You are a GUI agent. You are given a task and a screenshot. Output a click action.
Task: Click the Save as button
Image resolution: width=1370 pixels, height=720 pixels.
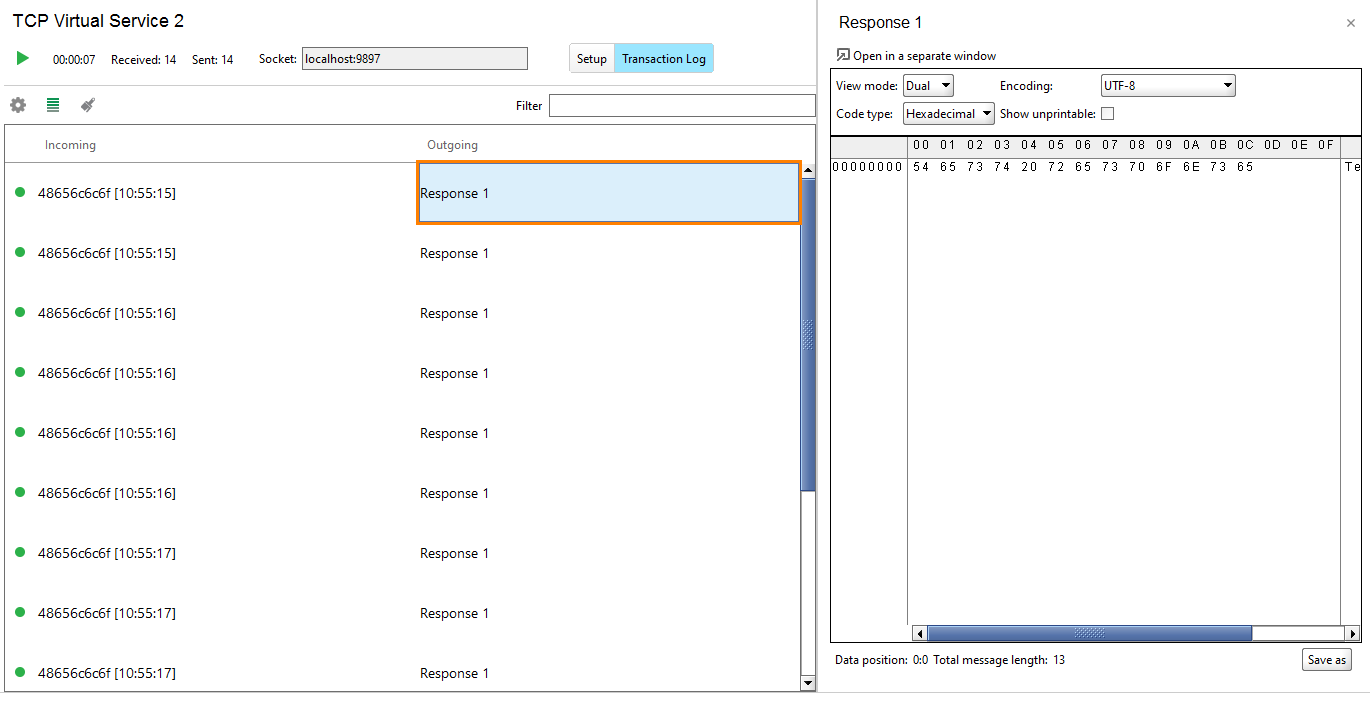(x=1326, y=659)
